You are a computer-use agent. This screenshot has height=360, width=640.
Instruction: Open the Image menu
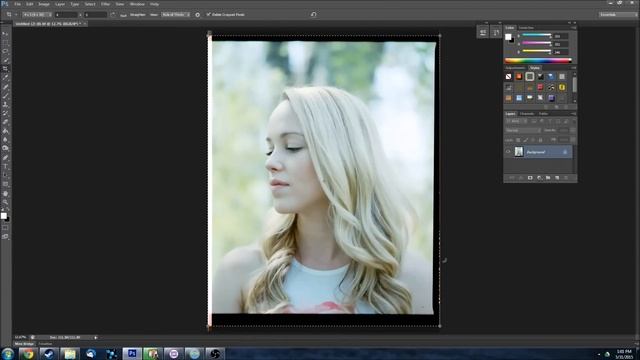tap(44, 4)
